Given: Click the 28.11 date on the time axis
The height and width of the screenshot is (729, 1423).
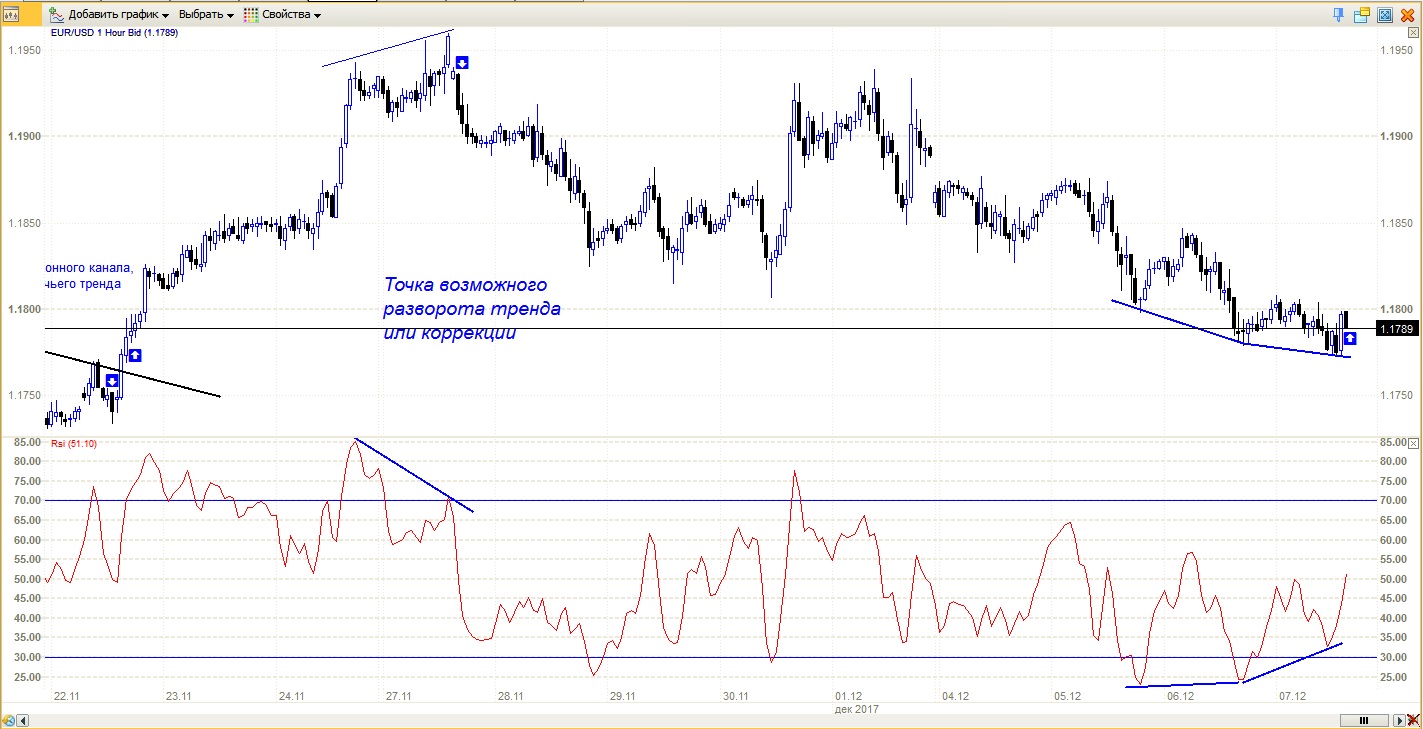Looking at the screenshot, I should 510,696.
